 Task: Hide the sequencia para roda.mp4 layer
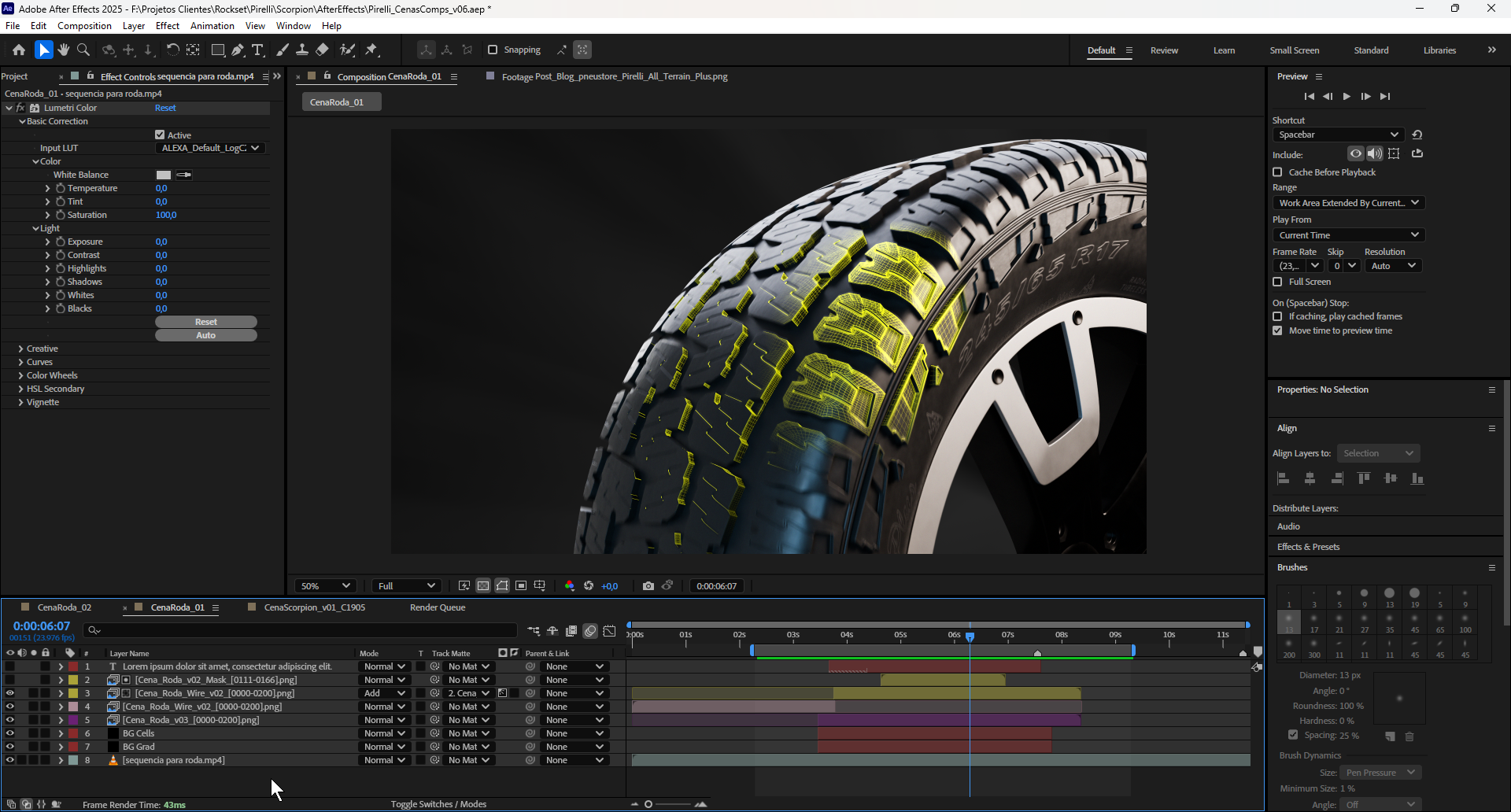[x=9, y=760]
